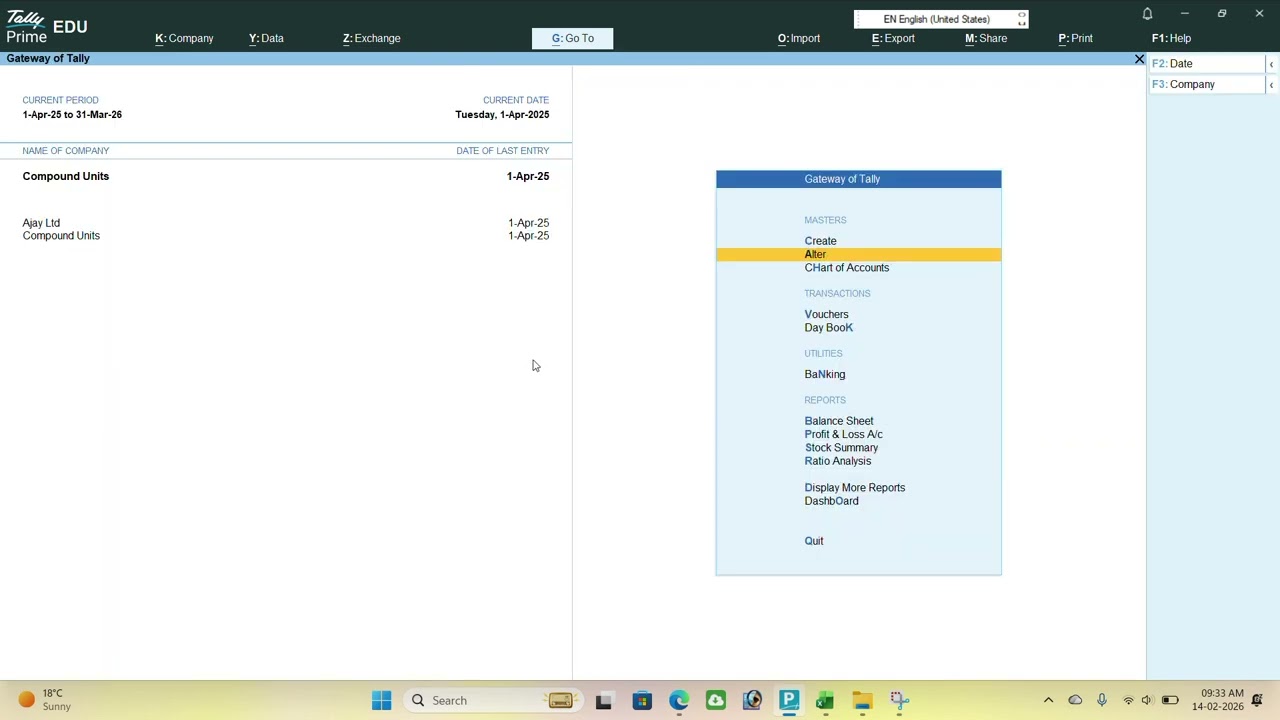Open the Z: Exchange menu
Screen dimensions: 1280x720
tap(371, 38)
